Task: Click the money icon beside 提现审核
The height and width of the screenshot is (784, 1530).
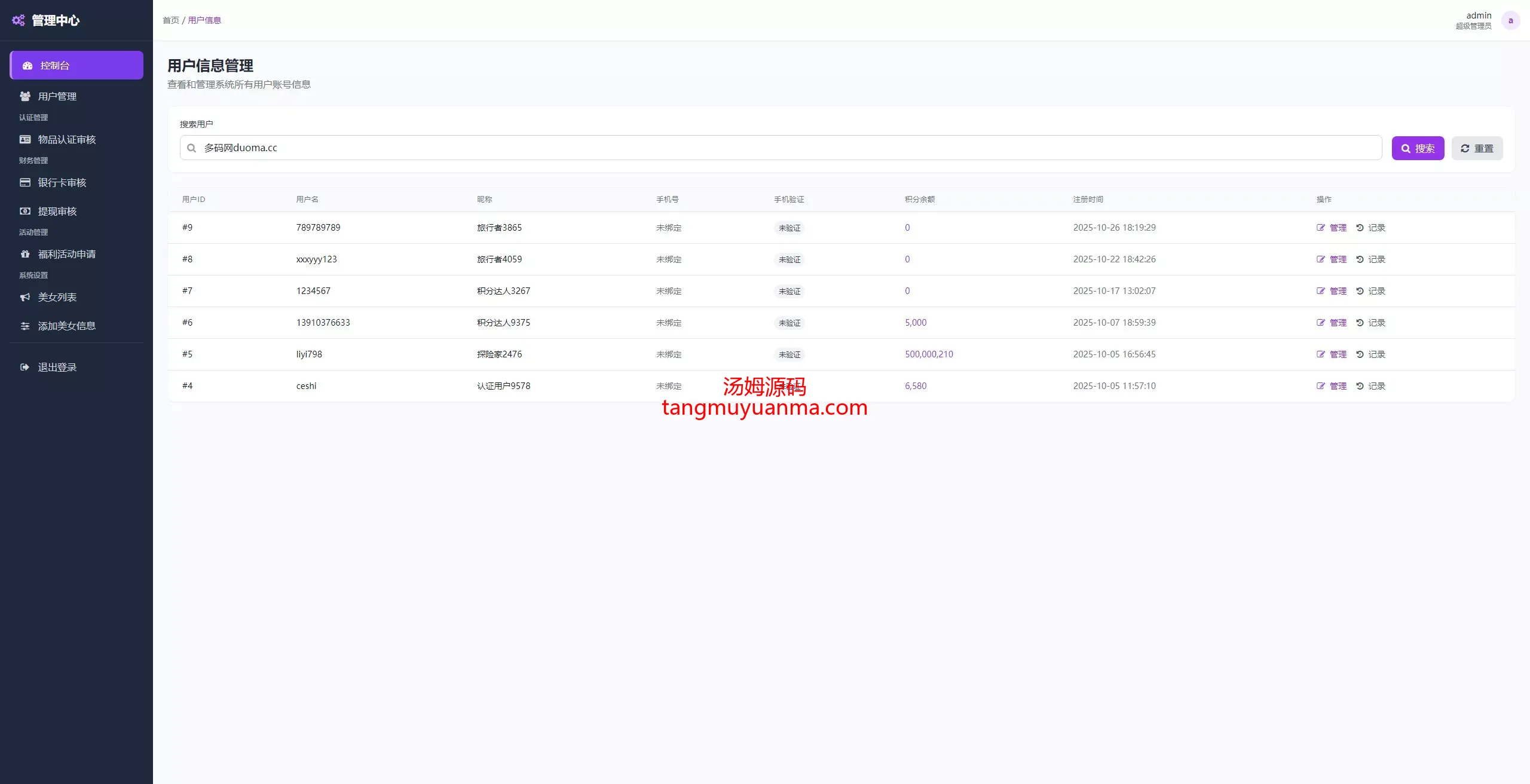Action: [25, 211]
